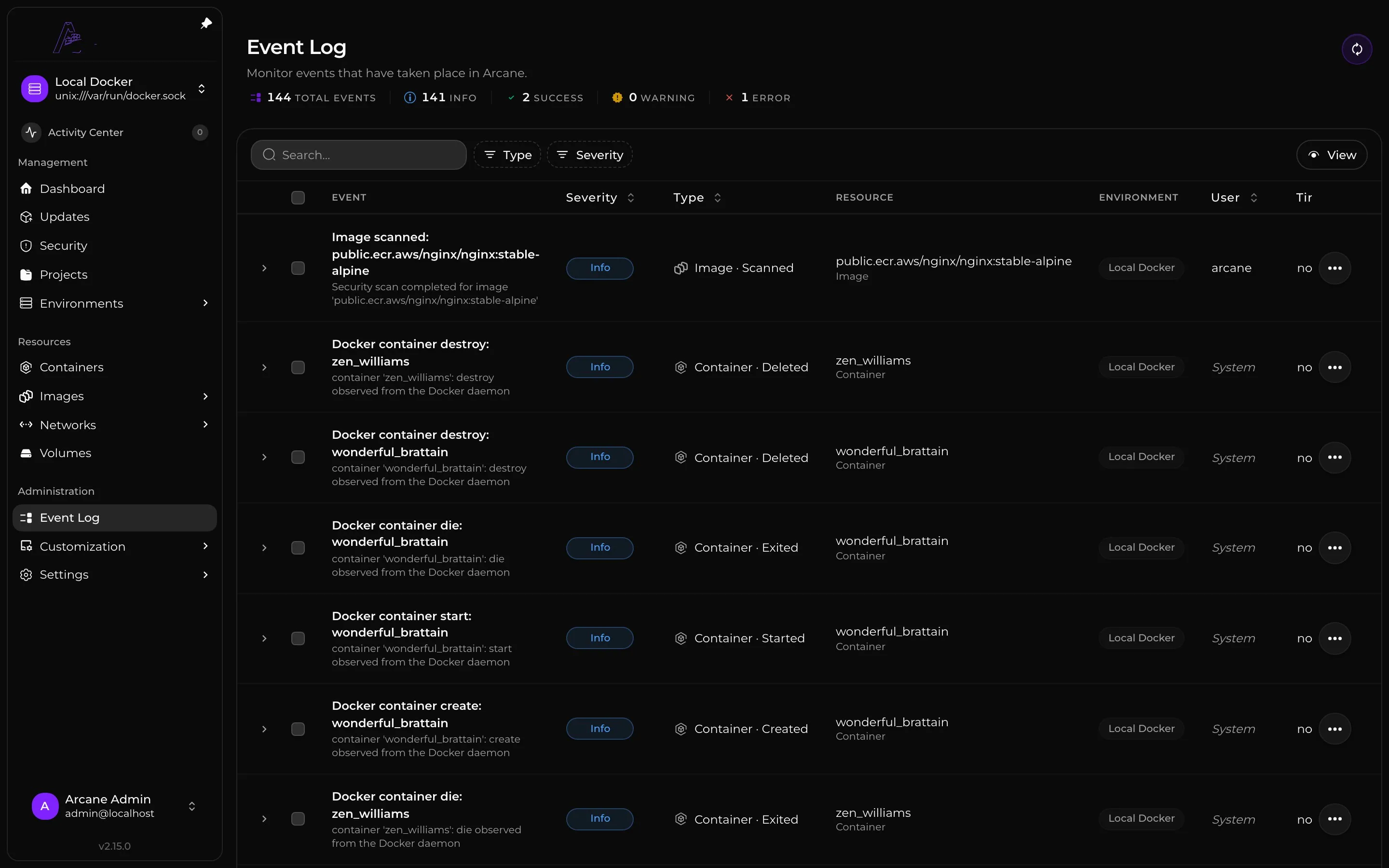This screenshot has width=1389, height=868.
Task: Click the Projects folder icon
Action: pos(26,274)
